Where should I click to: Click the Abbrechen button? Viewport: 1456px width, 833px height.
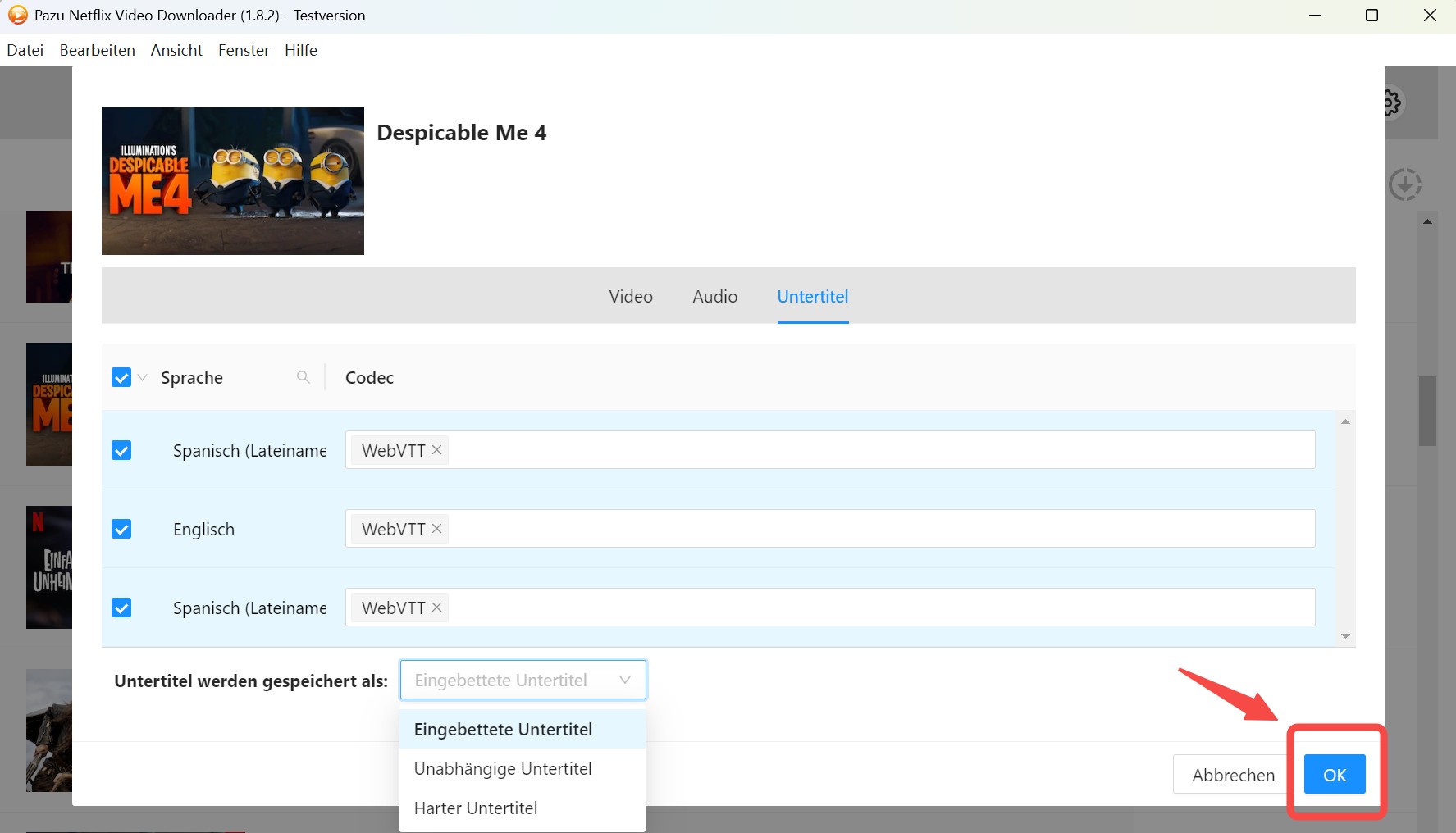[x=1233, y=775]
